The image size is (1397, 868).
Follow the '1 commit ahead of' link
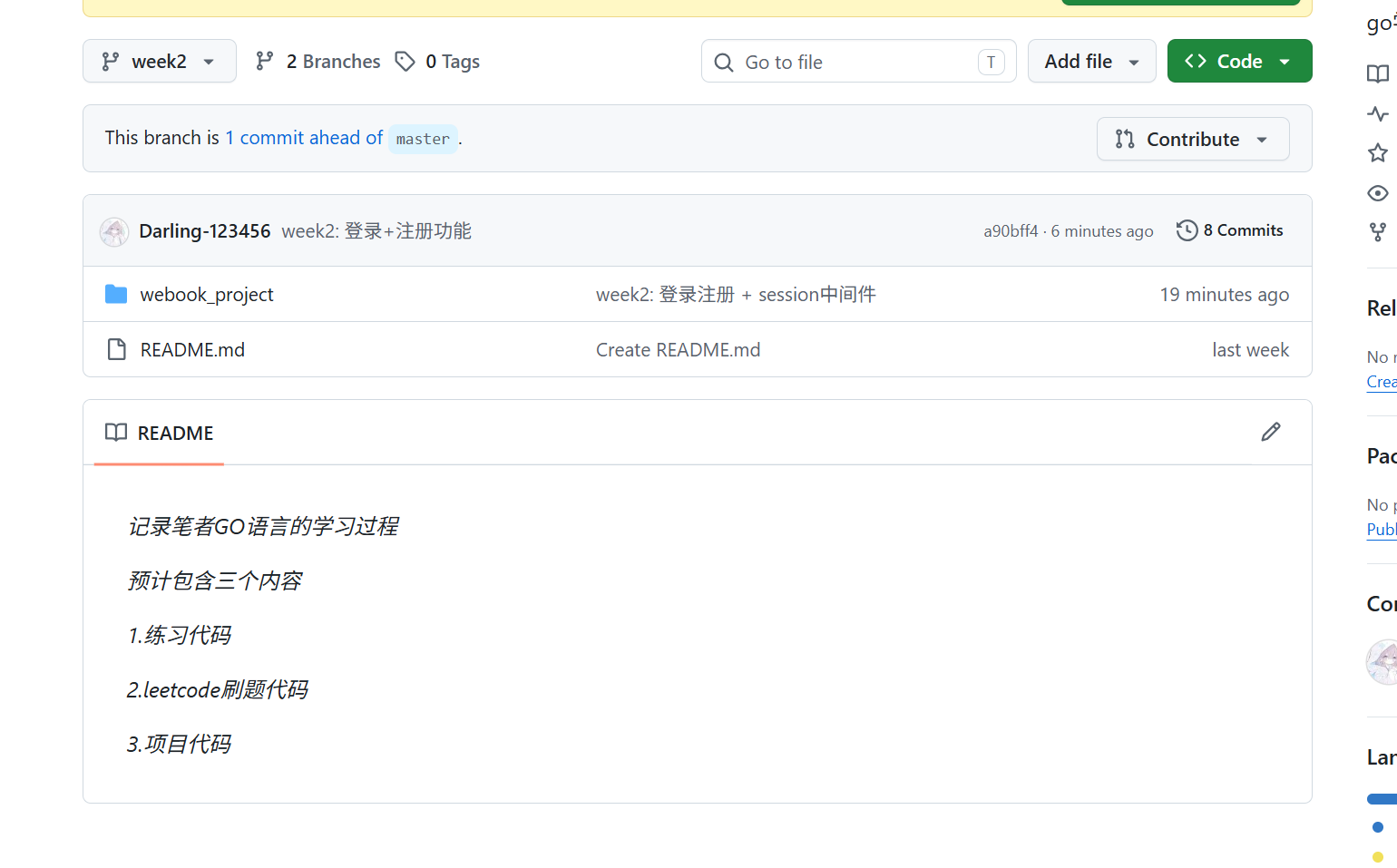(x=304, y=138)
